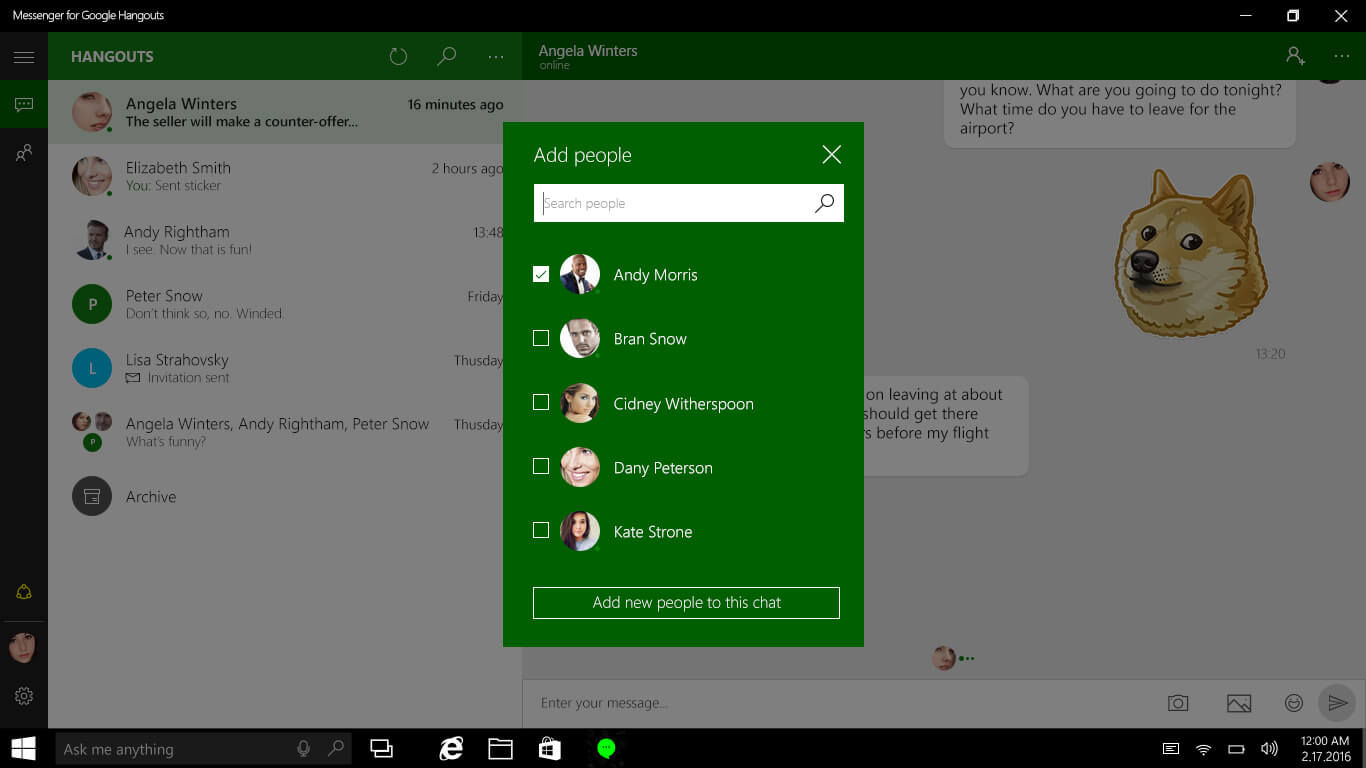1366x768 pixels.
Task: Click the HANGOUTS header title
Action: point(112,57)
